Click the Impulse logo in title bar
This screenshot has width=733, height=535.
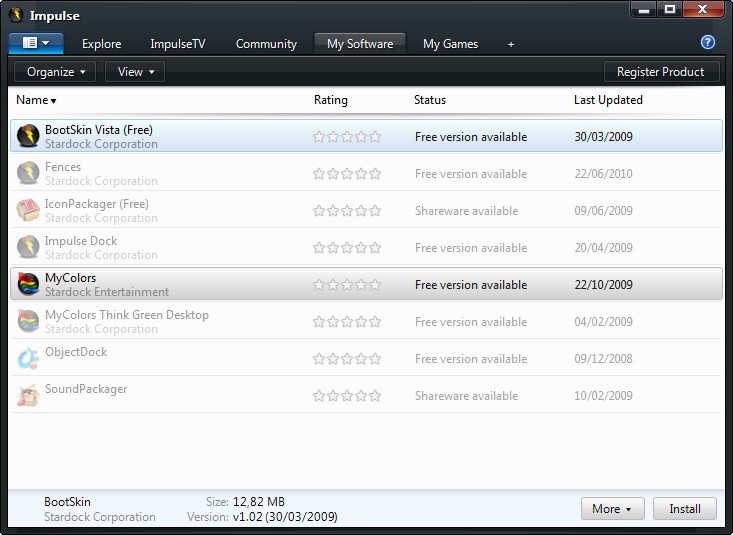[x=16, y=15]
